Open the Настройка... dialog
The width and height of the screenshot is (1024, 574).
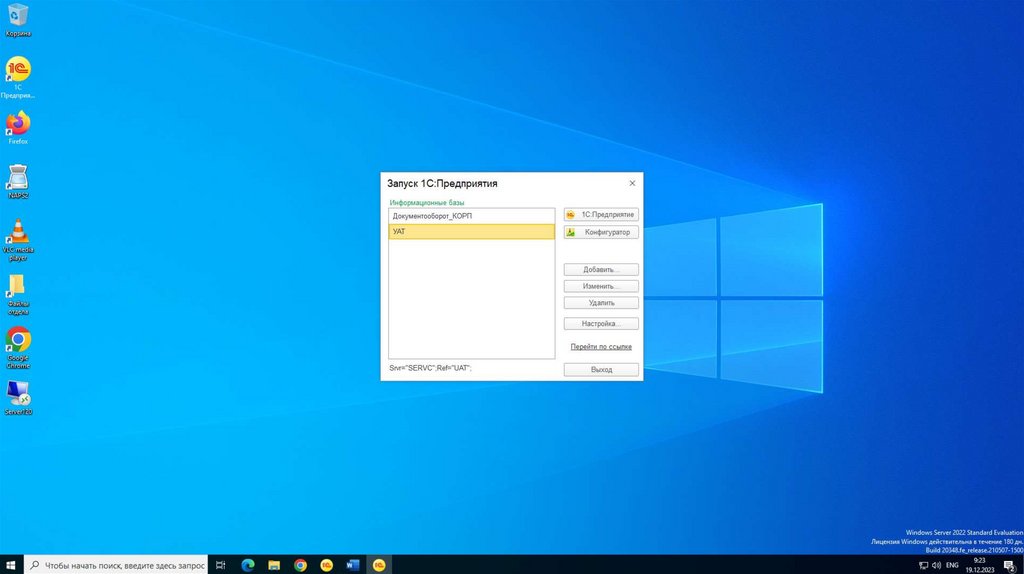coord(601,324)
